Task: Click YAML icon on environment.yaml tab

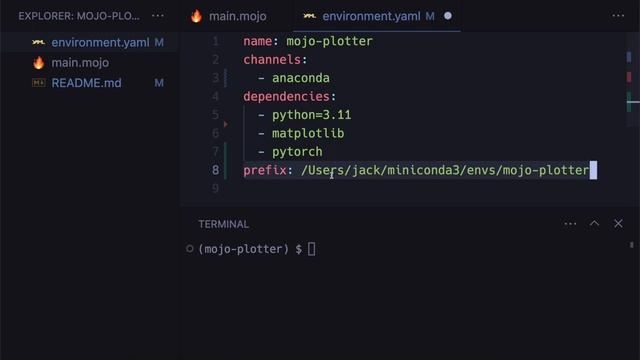Action: [310, 16]
